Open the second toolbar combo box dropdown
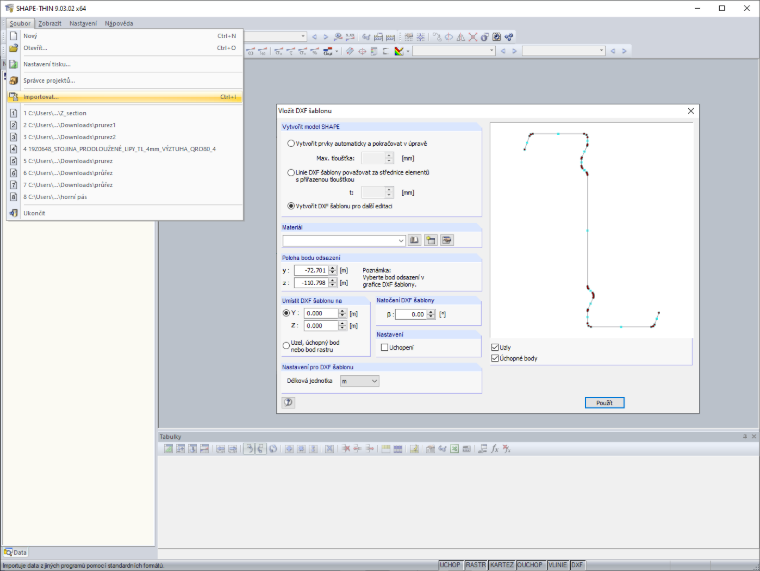 pyautogui.click(x=491, y=50)
